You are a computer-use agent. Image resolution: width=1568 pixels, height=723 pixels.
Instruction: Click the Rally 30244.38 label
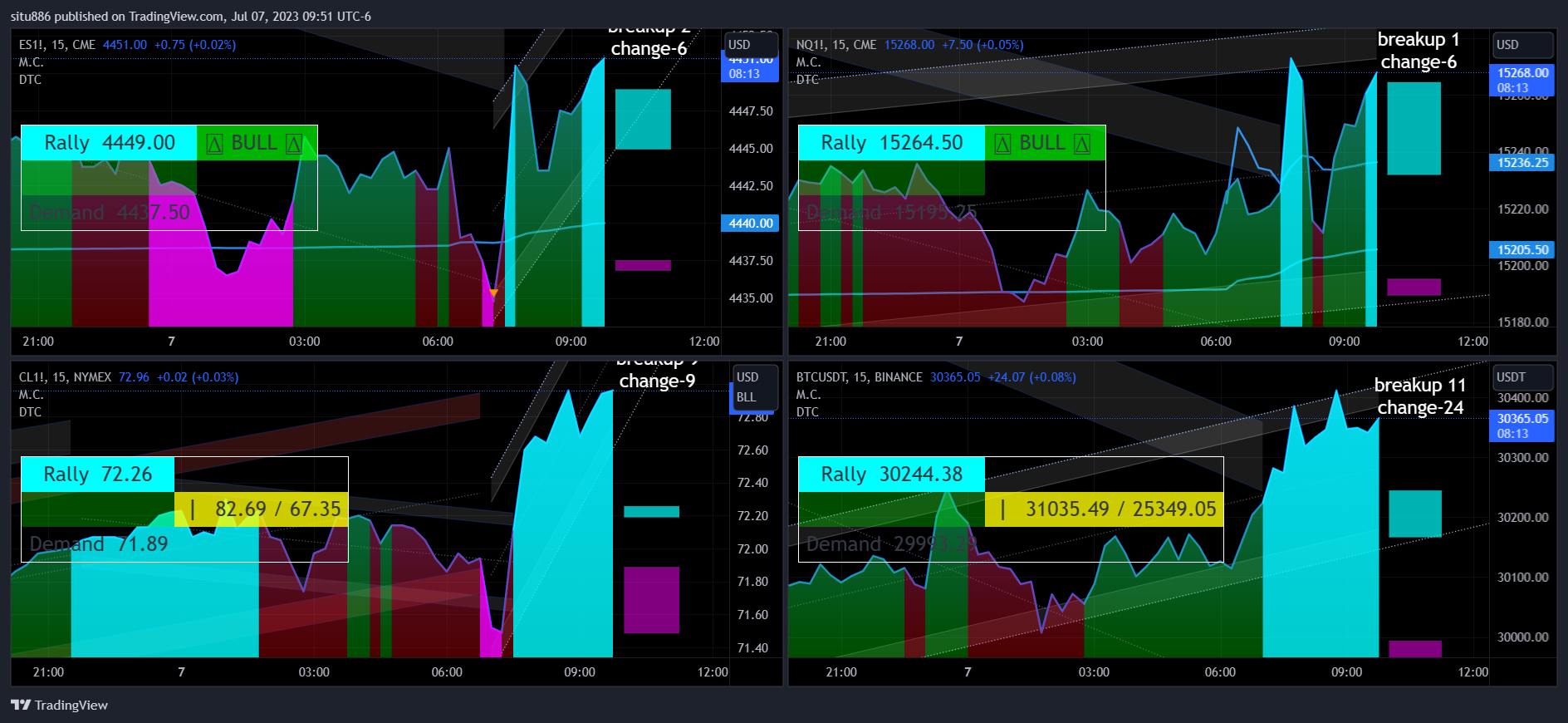point(891,475)
